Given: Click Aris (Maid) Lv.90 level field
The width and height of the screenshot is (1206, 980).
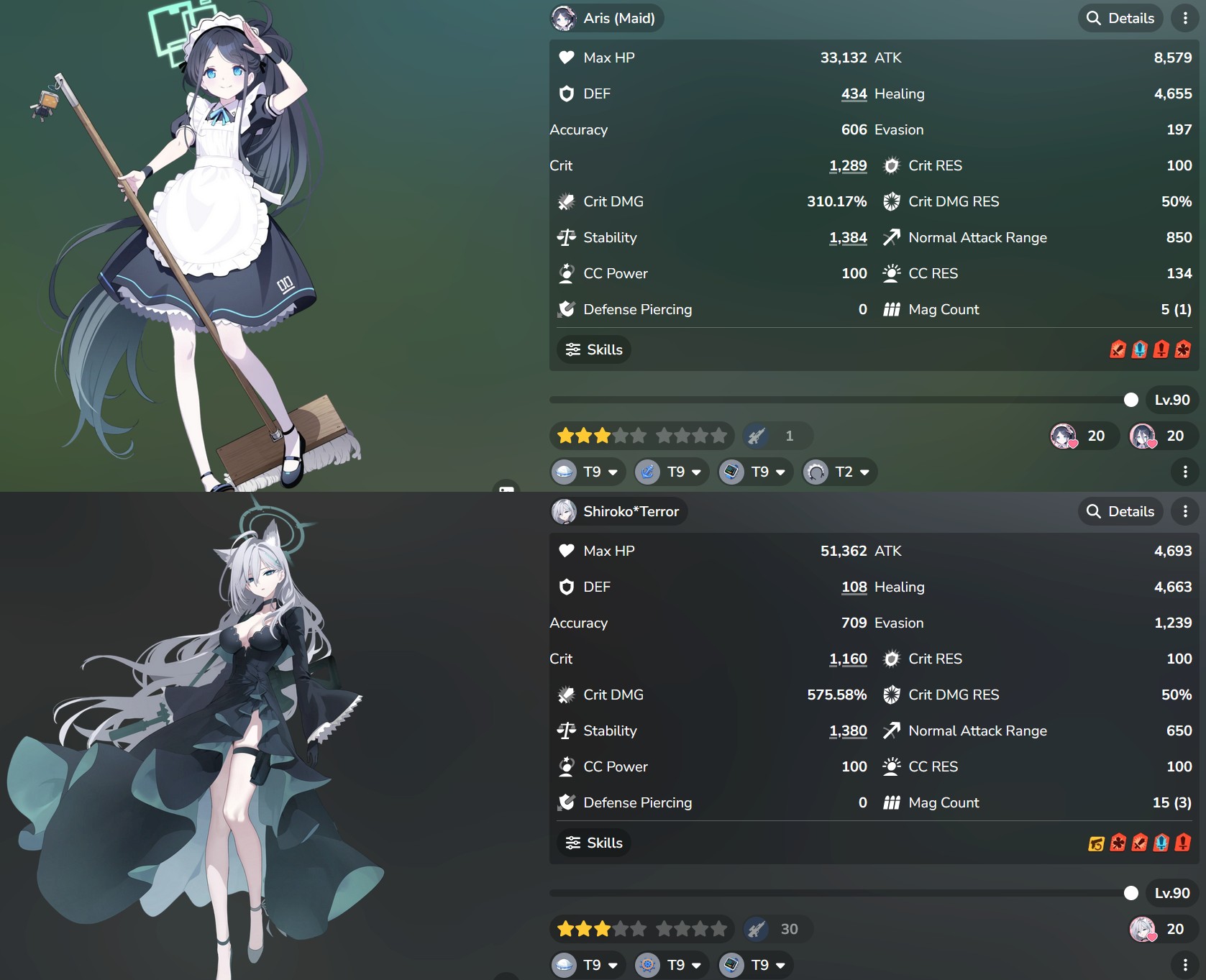Looking at the screenshot, I should click(x=1172, y=400).
